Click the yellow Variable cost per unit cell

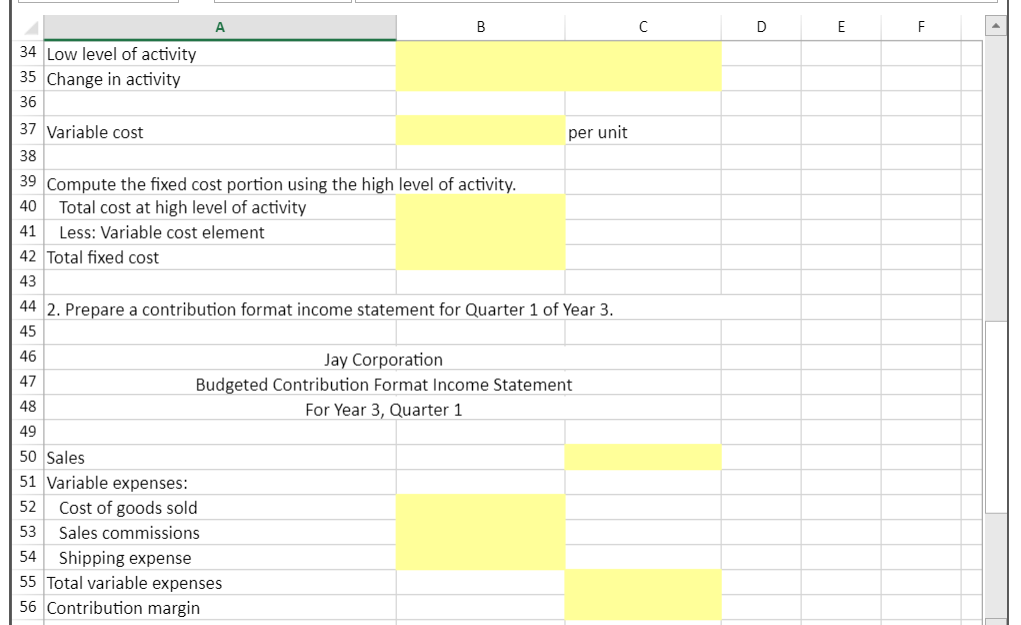pos(482,132)
